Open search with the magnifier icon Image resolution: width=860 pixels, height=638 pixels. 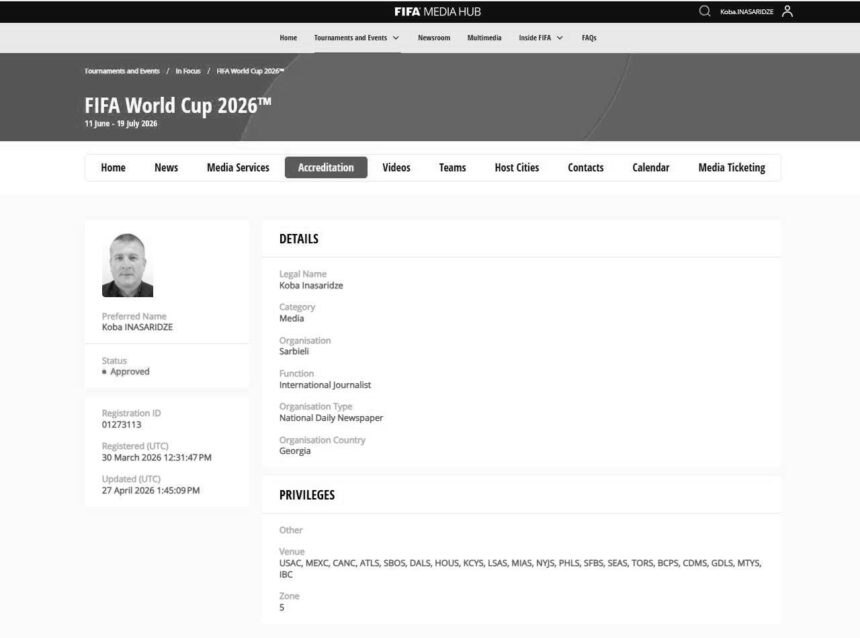pos(704,11)
